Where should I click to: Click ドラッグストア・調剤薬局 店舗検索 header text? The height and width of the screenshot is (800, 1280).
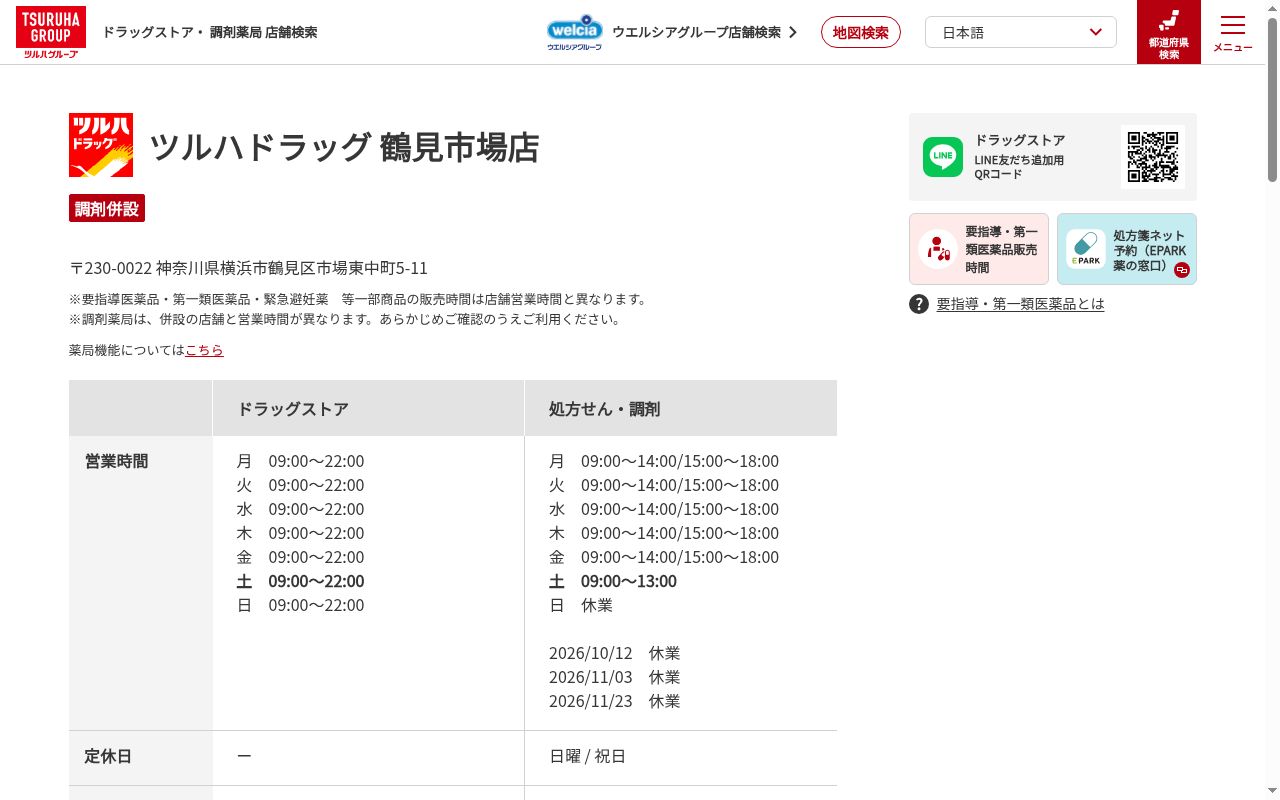click(210, 32)
